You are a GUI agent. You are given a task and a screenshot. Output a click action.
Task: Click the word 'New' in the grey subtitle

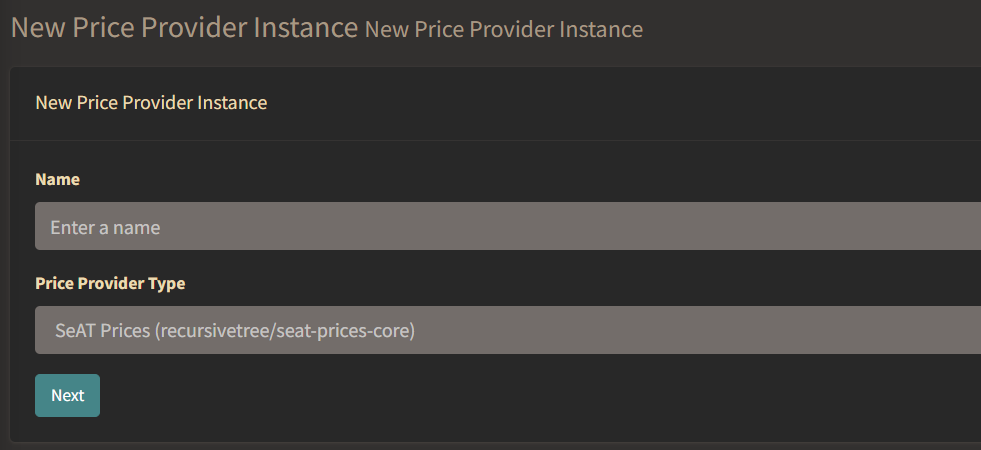click(x=386, y=29)
